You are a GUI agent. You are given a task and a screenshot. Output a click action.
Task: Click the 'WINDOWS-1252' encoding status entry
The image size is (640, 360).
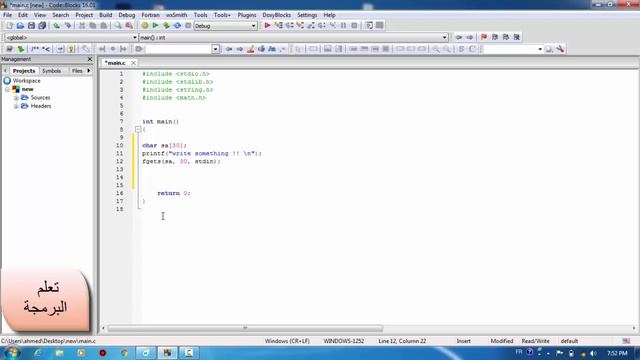(x=343, y=341)
